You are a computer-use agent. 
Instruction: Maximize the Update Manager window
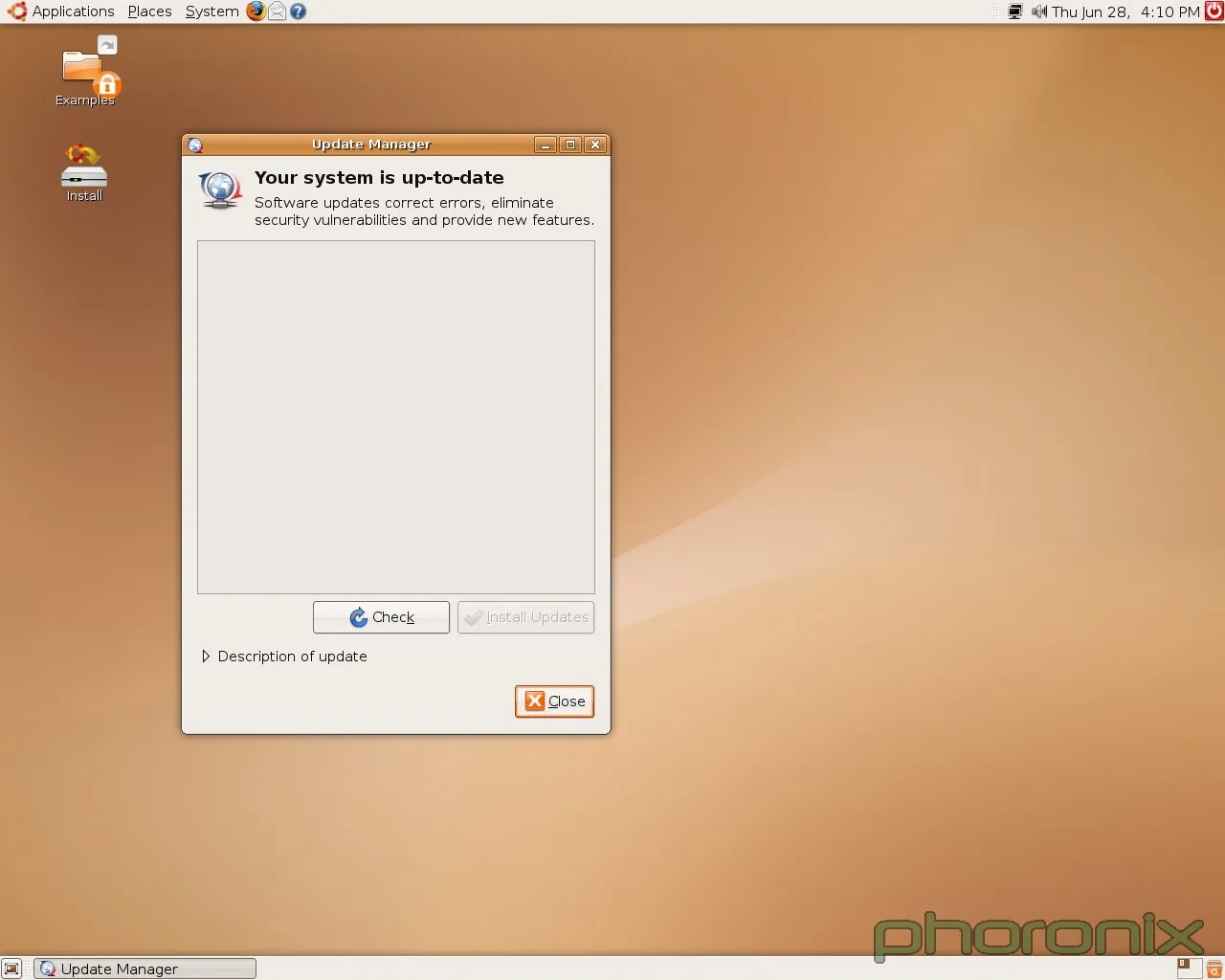click(x=570, y=145)
